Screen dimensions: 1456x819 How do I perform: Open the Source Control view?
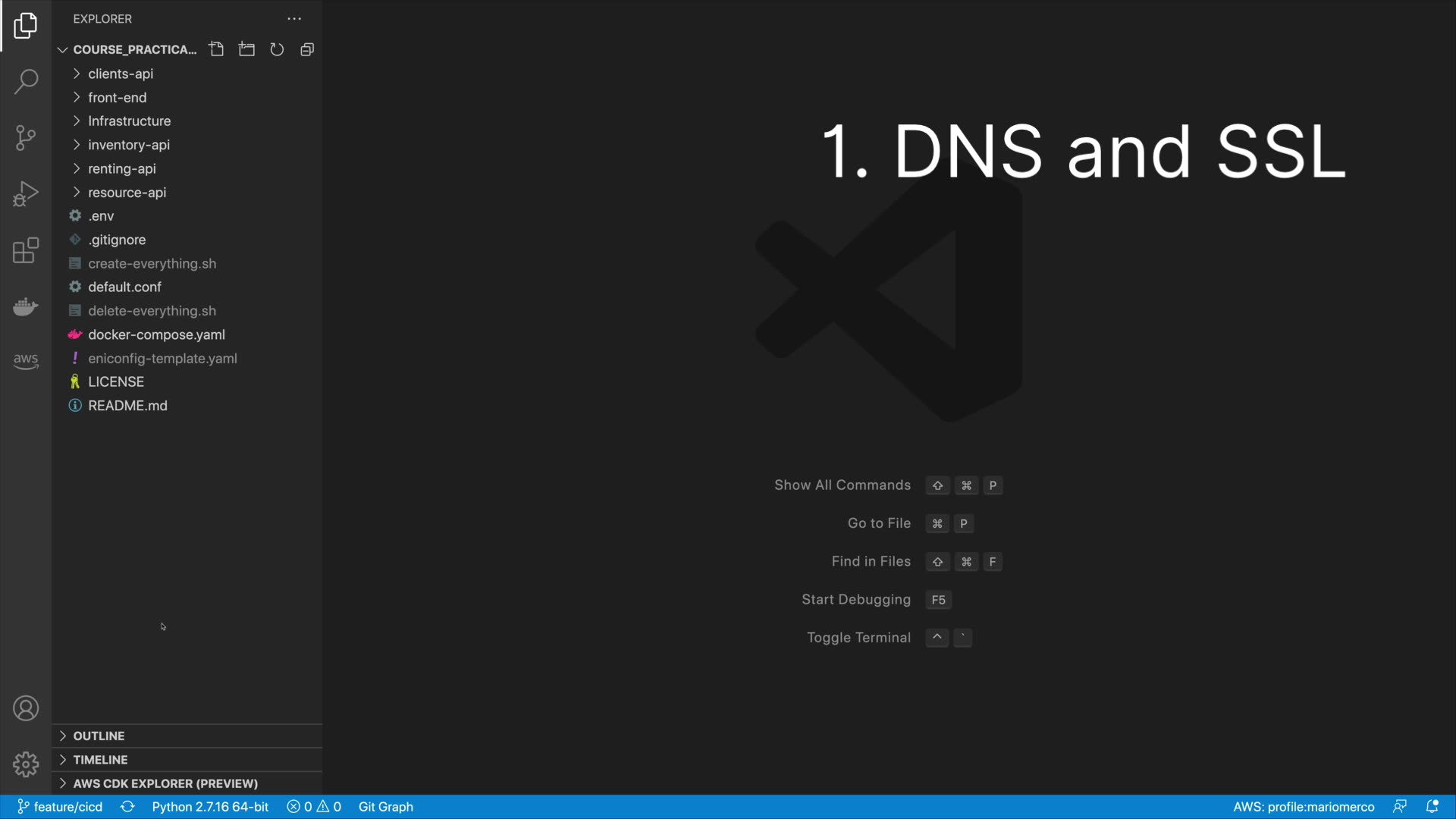(x=26, y=138)
